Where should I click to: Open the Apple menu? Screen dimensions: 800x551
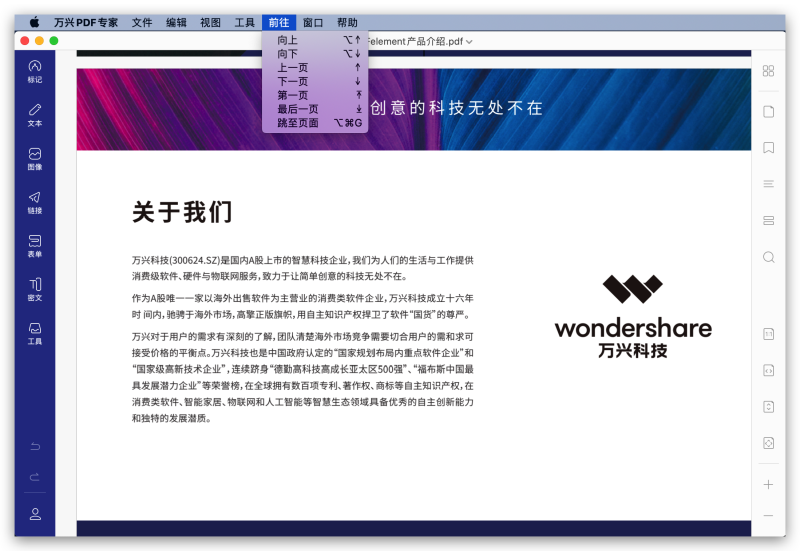[x=34, y=22]
